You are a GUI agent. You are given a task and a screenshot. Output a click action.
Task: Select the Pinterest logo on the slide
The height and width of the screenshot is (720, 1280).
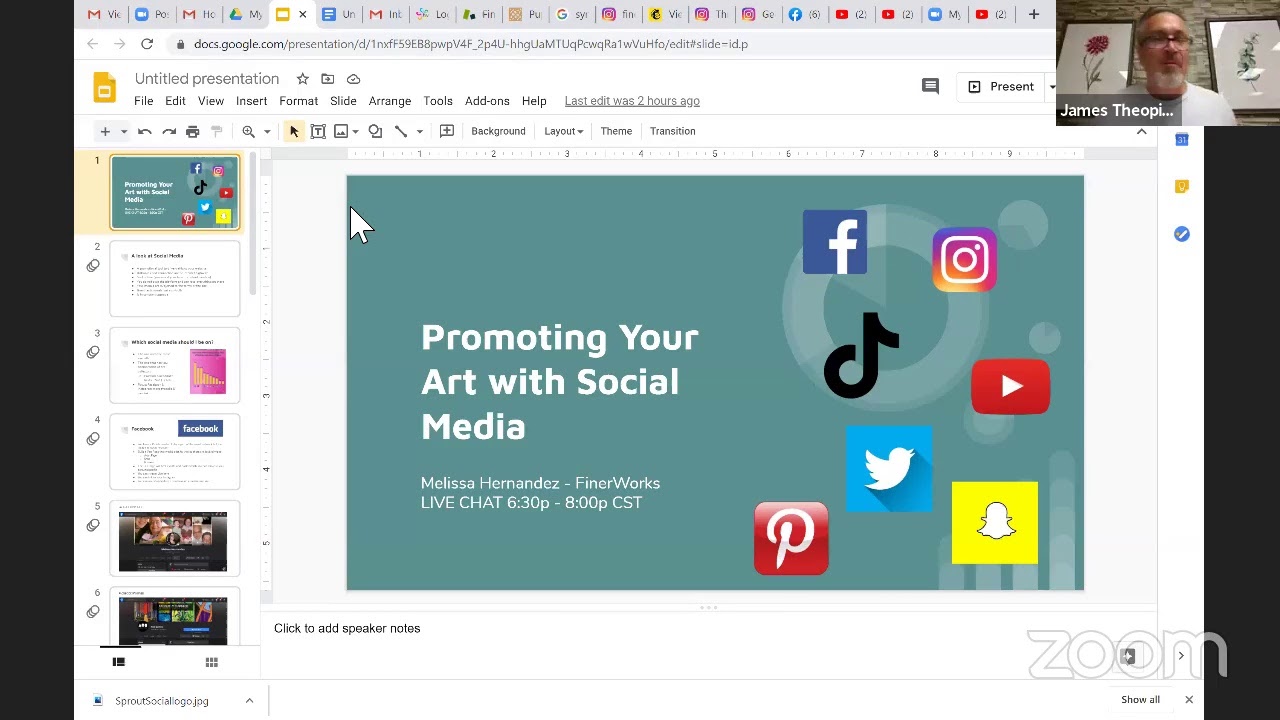click(x=791, y=538)
